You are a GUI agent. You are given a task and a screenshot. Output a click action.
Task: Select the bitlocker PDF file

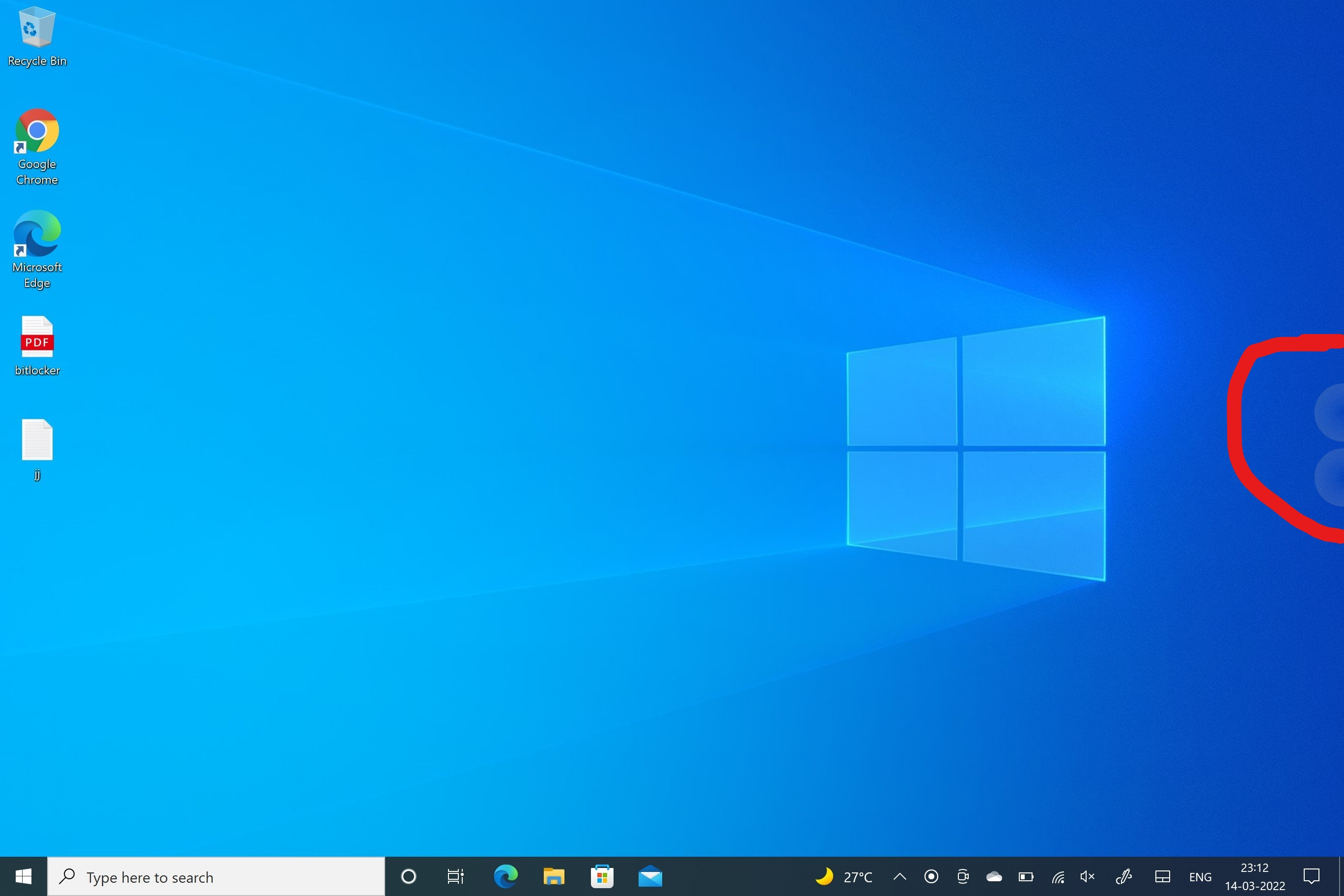37,344
